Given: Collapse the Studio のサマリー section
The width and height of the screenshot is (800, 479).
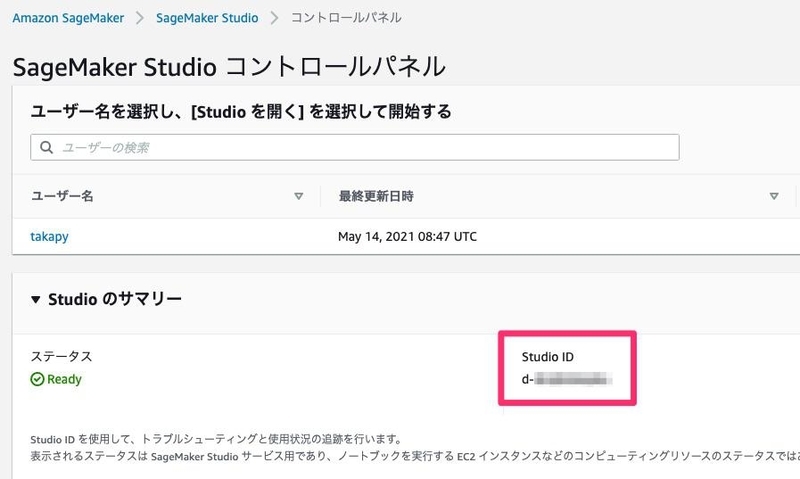Looking at the screenshot, I should 35,299.
